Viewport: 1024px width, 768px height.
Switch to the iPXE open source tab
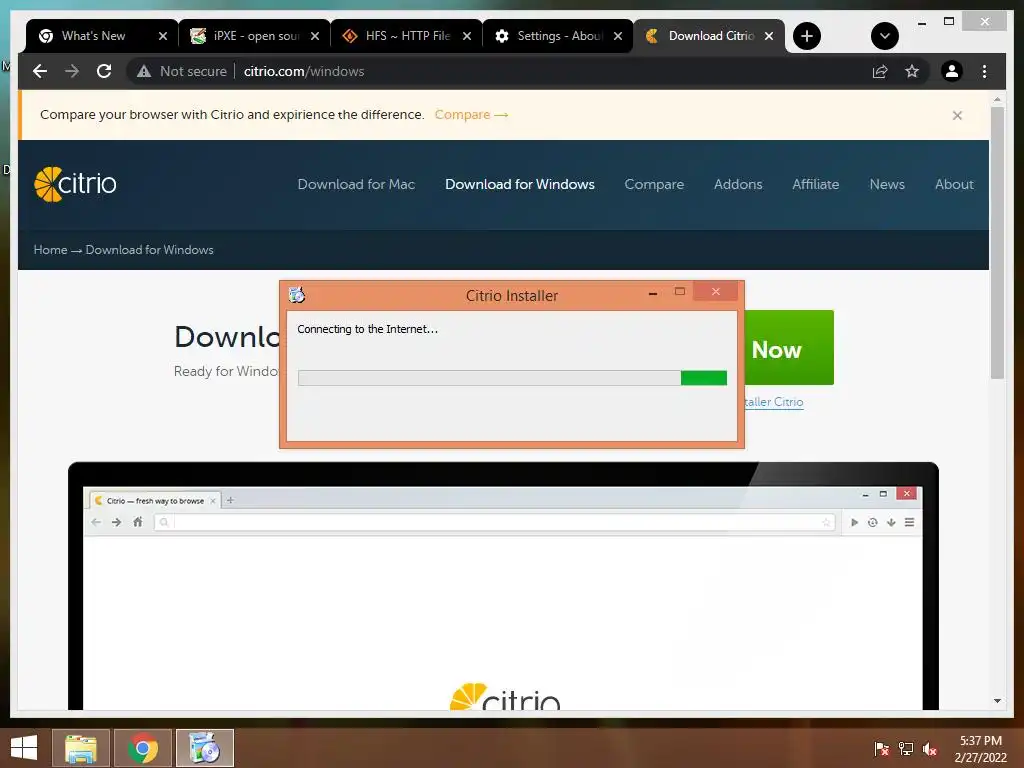click(x=255, y=36)
